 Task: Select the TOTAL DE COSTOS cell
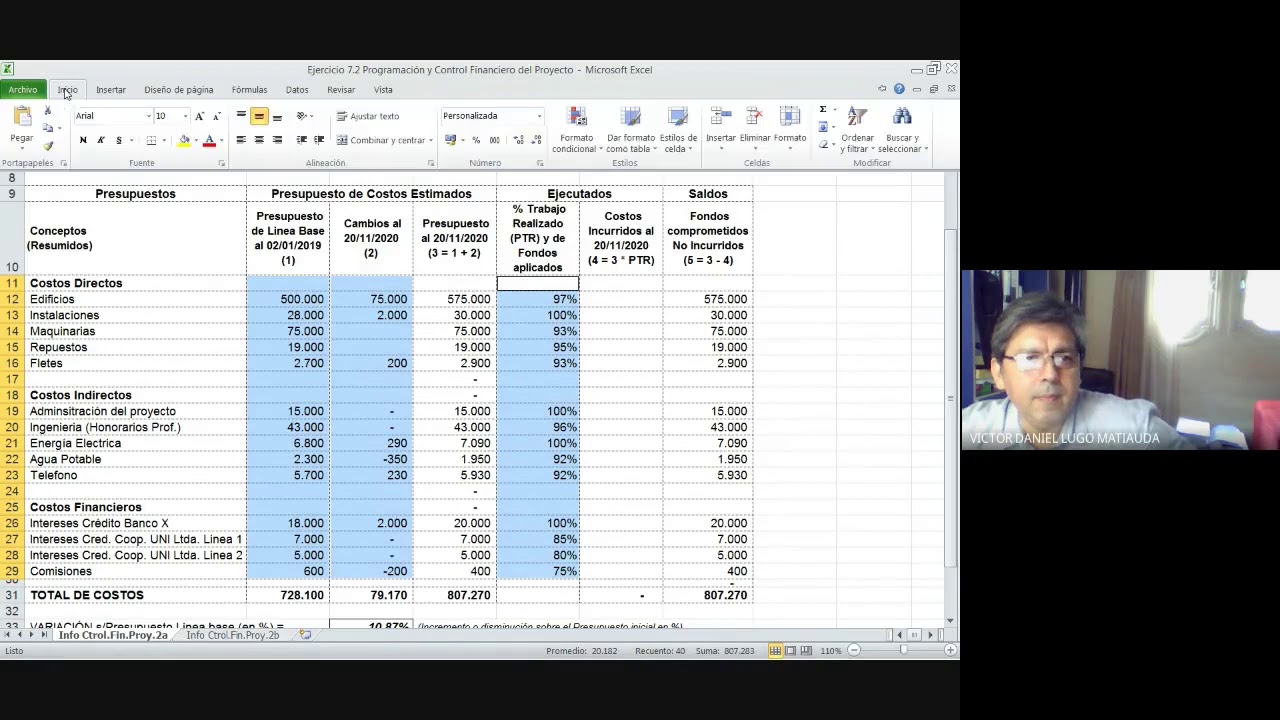135,595
